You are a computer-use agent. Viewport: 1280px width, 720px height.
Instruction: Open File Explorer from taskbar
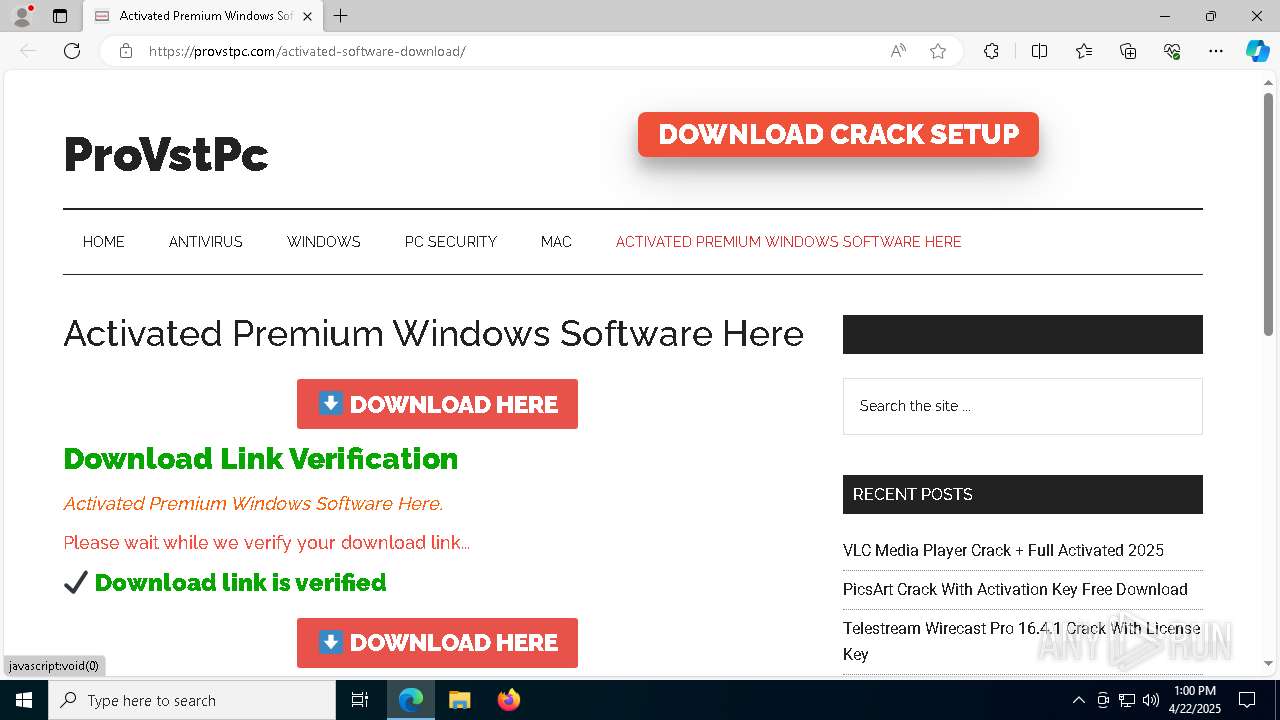tap(459, 700)
